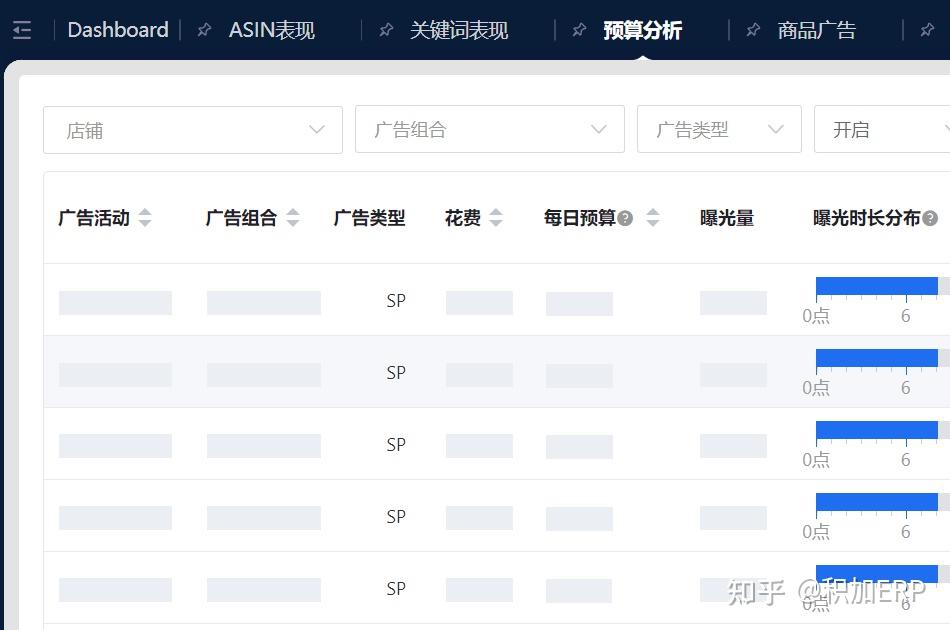This screenshot has width=950, height=630.
Task: Collapse the left sidebar navigation icon
Action: click(22, 29)
